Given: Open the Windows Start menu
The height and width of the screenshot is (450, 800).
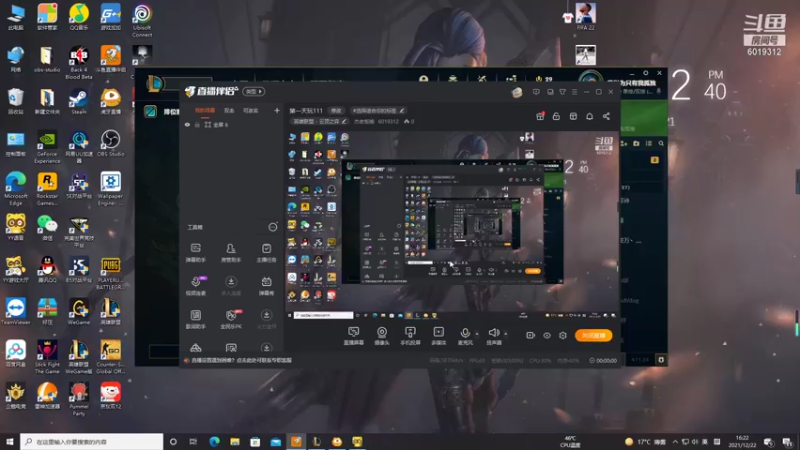Looking at the screenshot, I should click(10, 442).
